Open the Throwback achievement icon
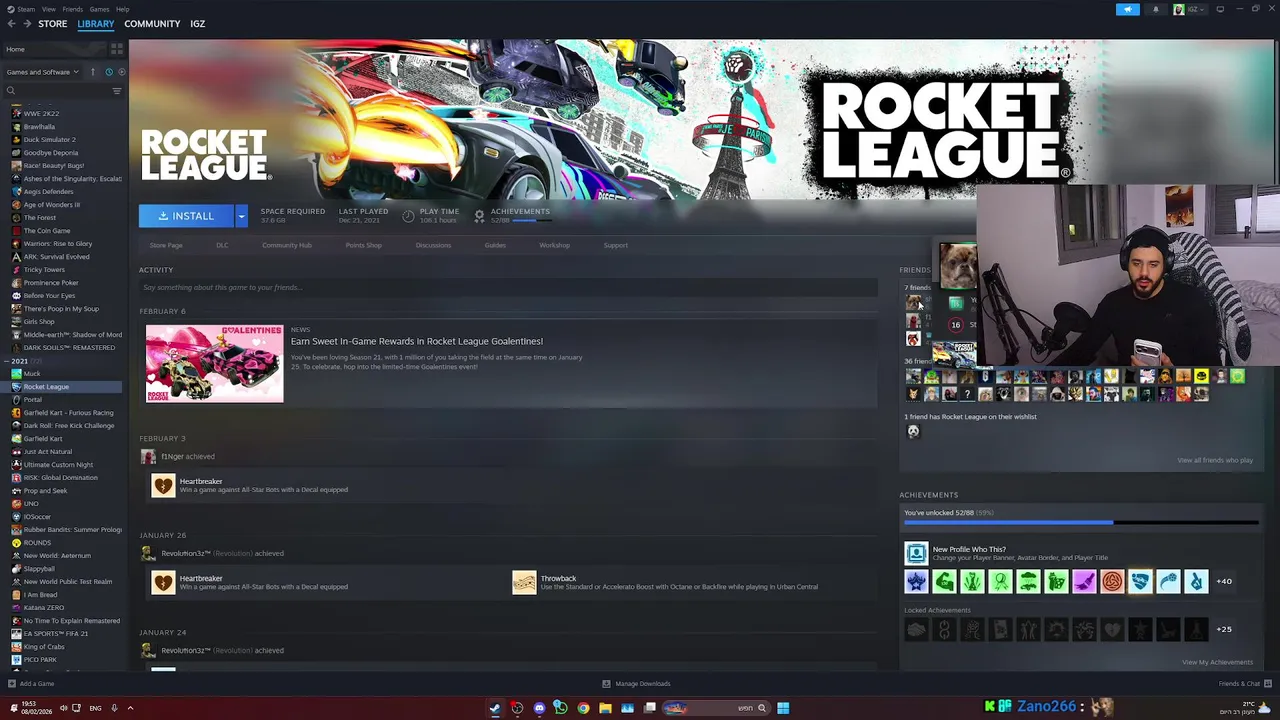1280x720 pixels. point(524,582)
